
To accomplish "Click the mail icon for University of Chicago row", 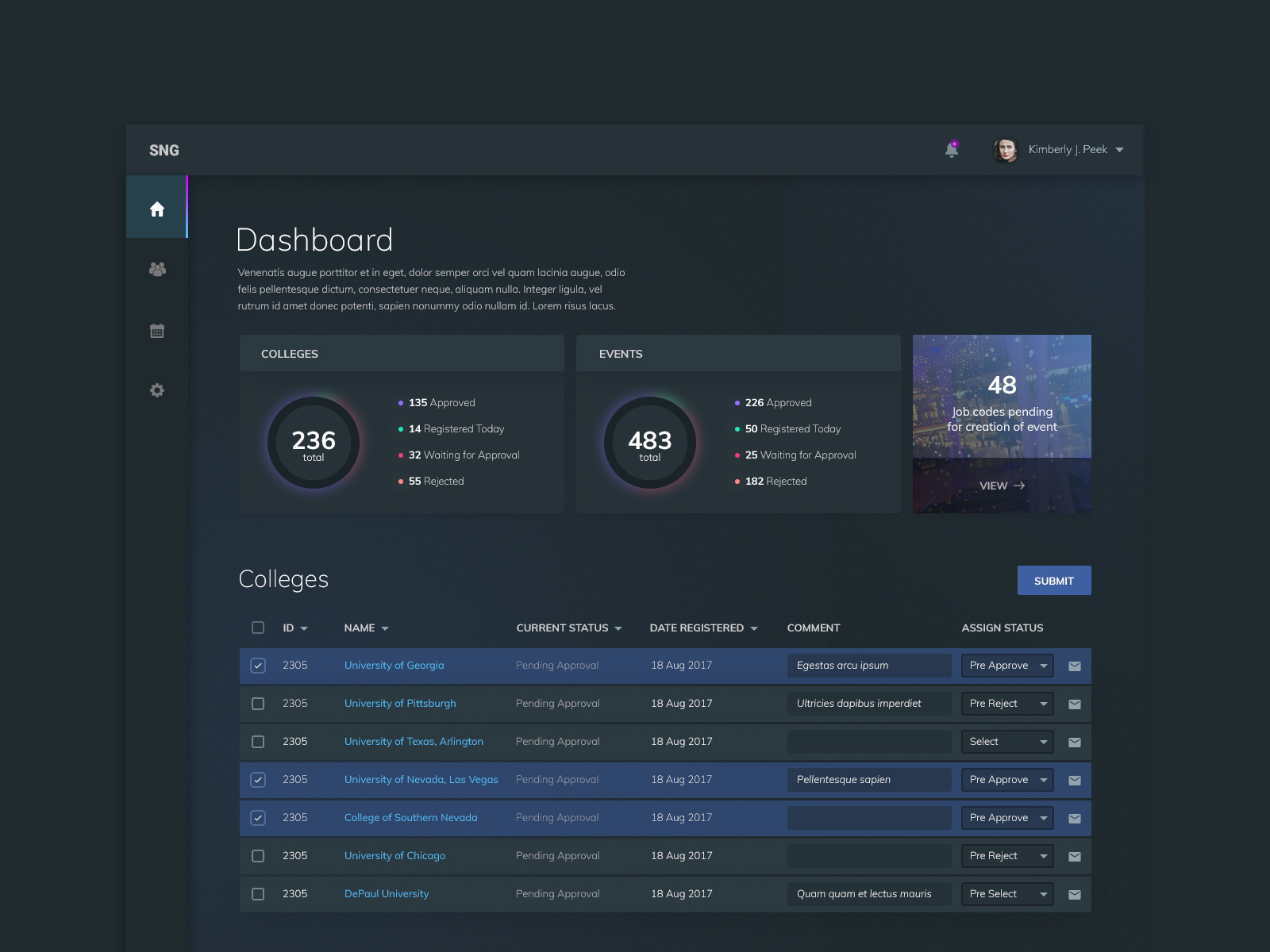I will [x=1075, y=856].
